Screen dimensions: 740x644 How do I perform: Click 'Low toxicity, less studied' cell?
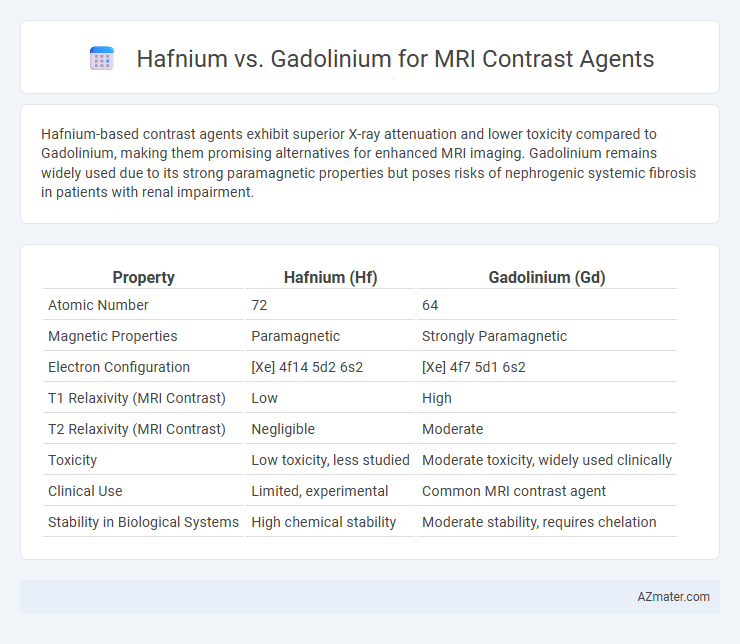pos(330,460)
